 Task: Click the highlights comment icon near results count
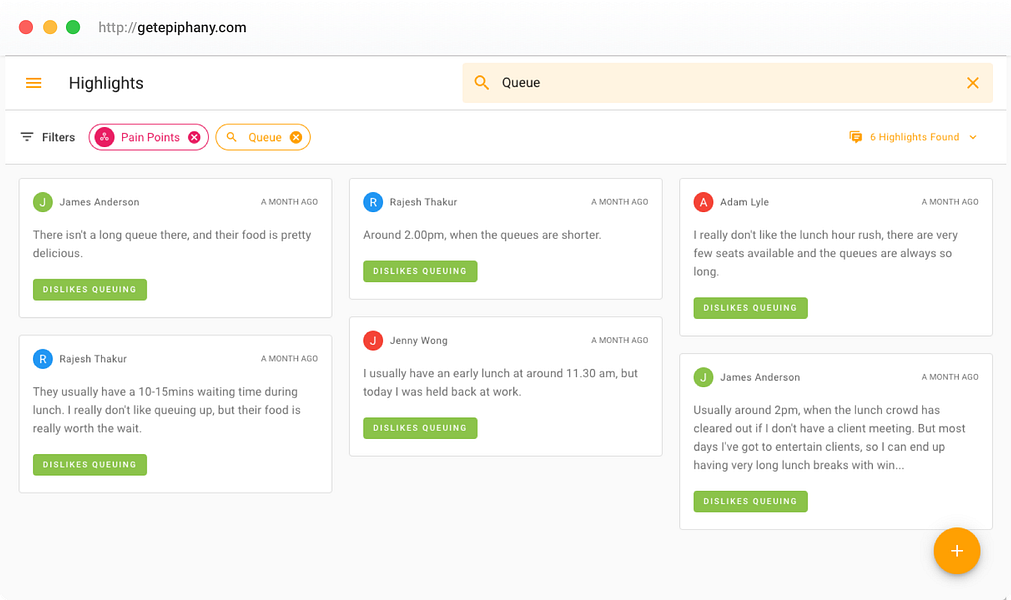click(x=856, y=137)
